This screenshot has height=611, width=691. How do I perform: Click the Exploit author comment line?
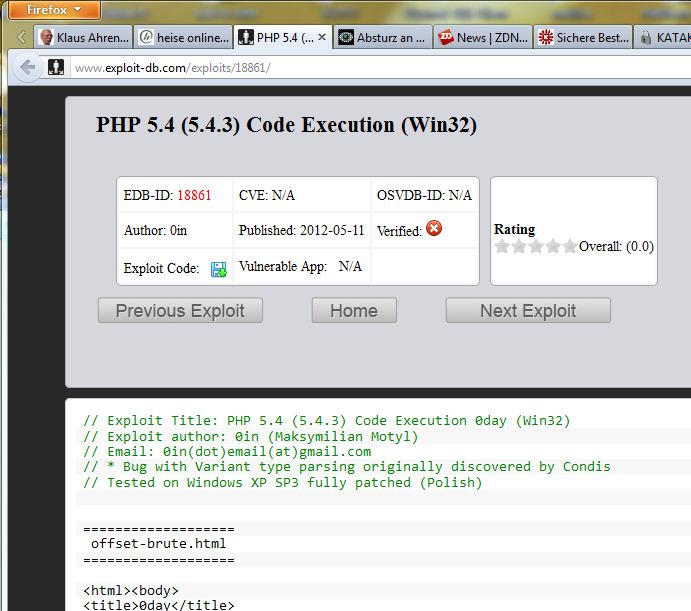tap(250, 436)
